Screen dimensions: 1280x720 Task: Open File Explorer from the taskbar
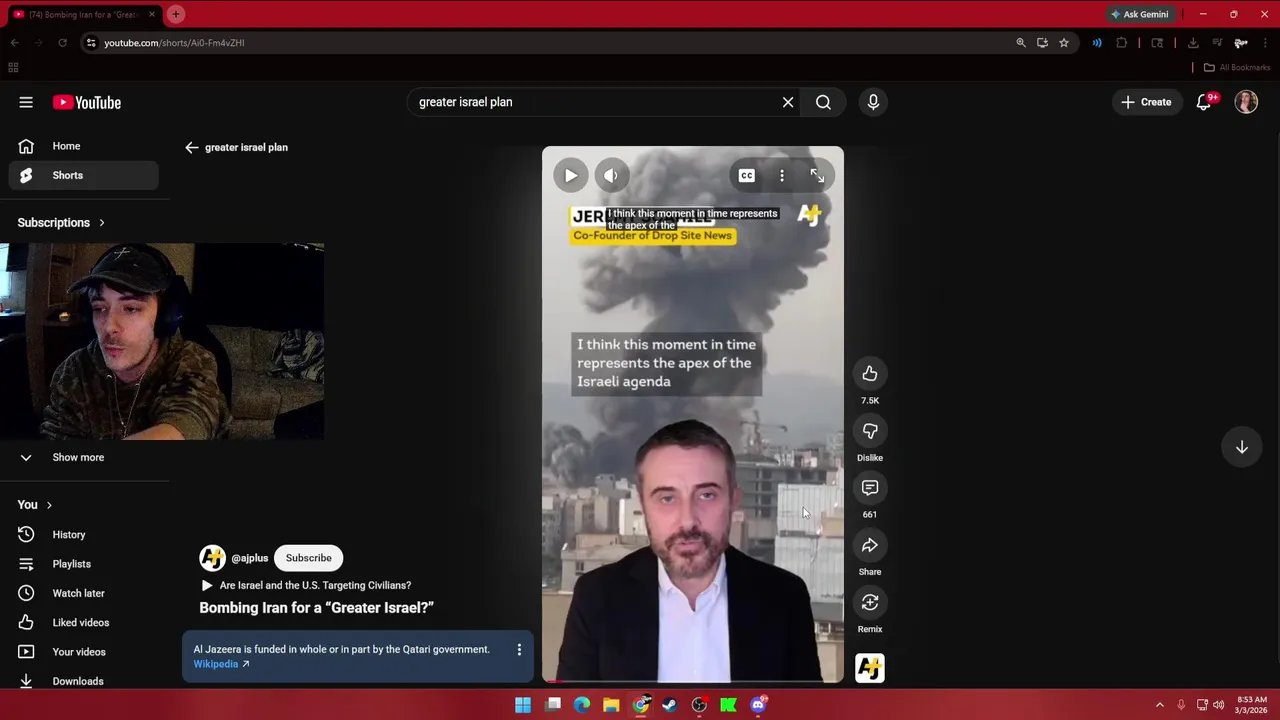coord(611,705)
